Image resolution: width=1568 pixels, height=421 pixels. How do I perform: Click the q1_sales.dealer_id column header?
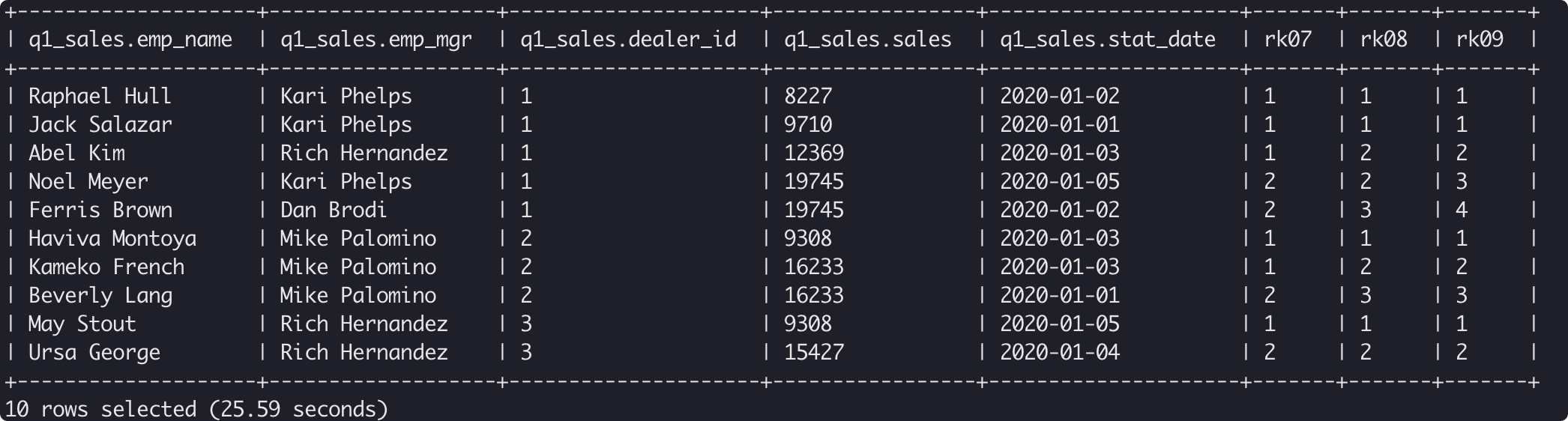(x=628, y=40)
